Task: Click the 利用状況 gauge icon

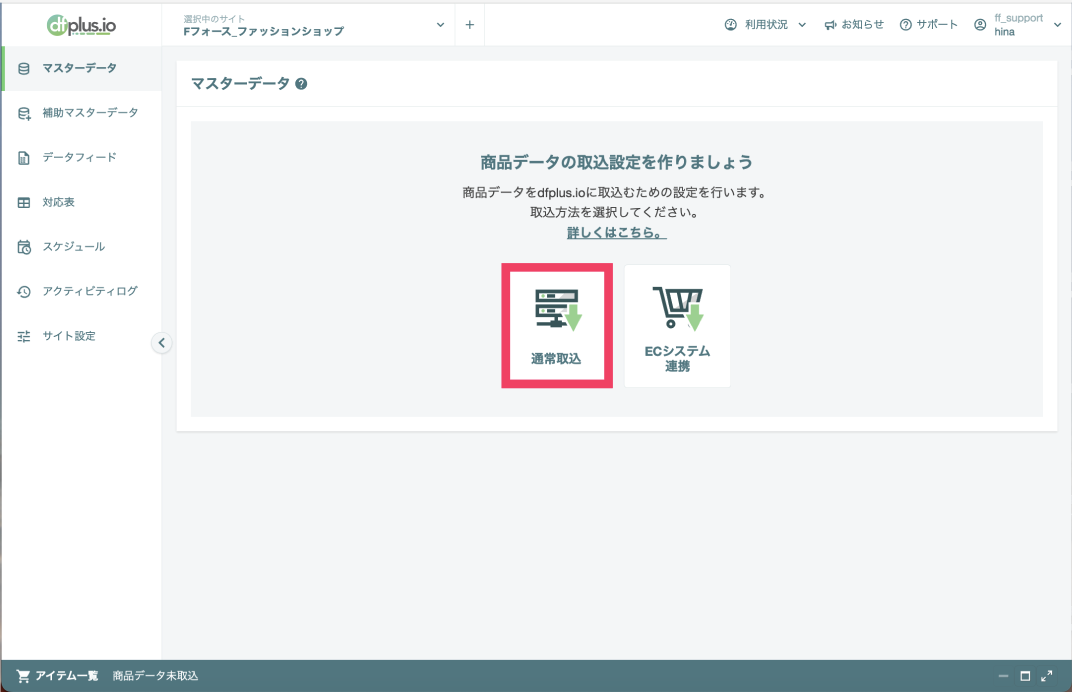Action: [731, 25]
